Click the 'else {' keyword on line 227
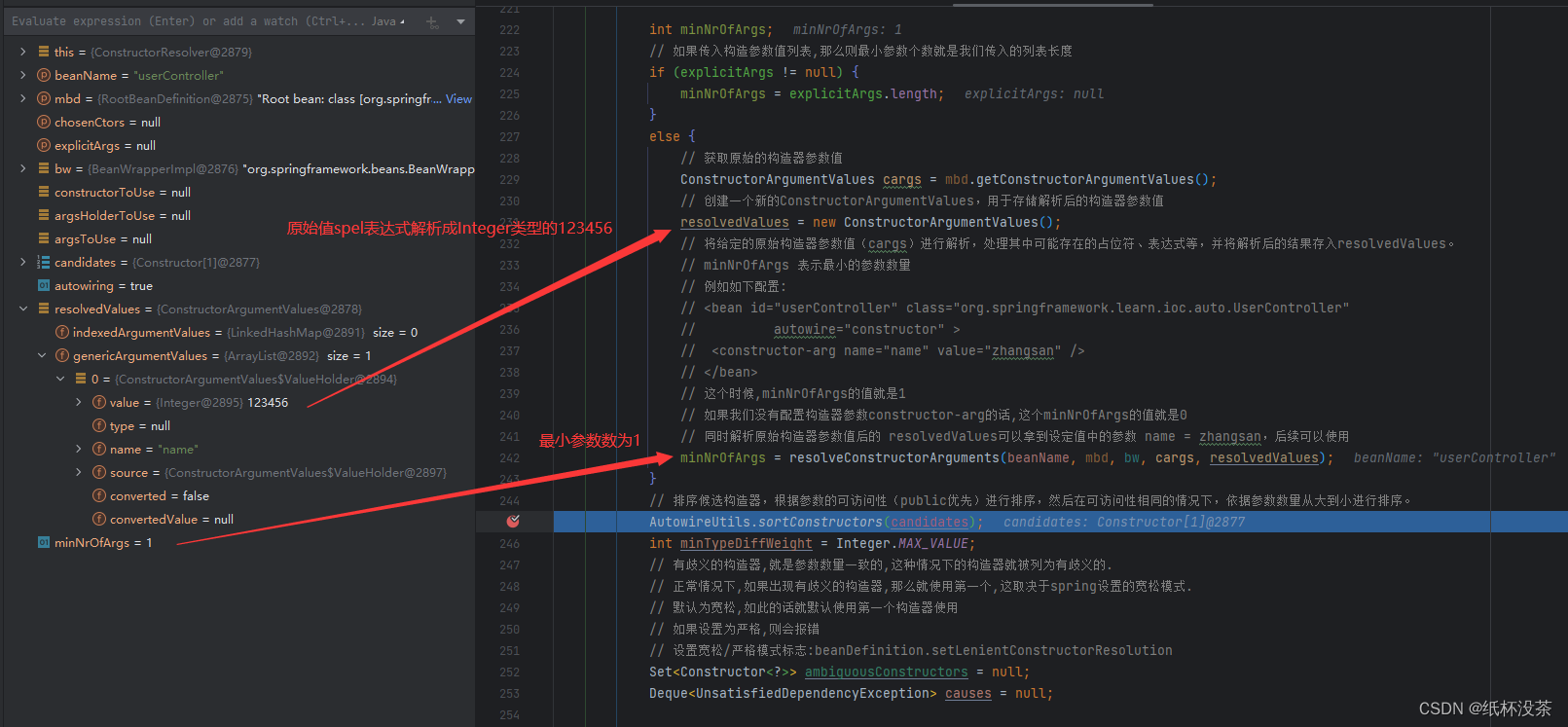Image resolution: width=1568 pixels, height=727 pixels. click(672, 137)
